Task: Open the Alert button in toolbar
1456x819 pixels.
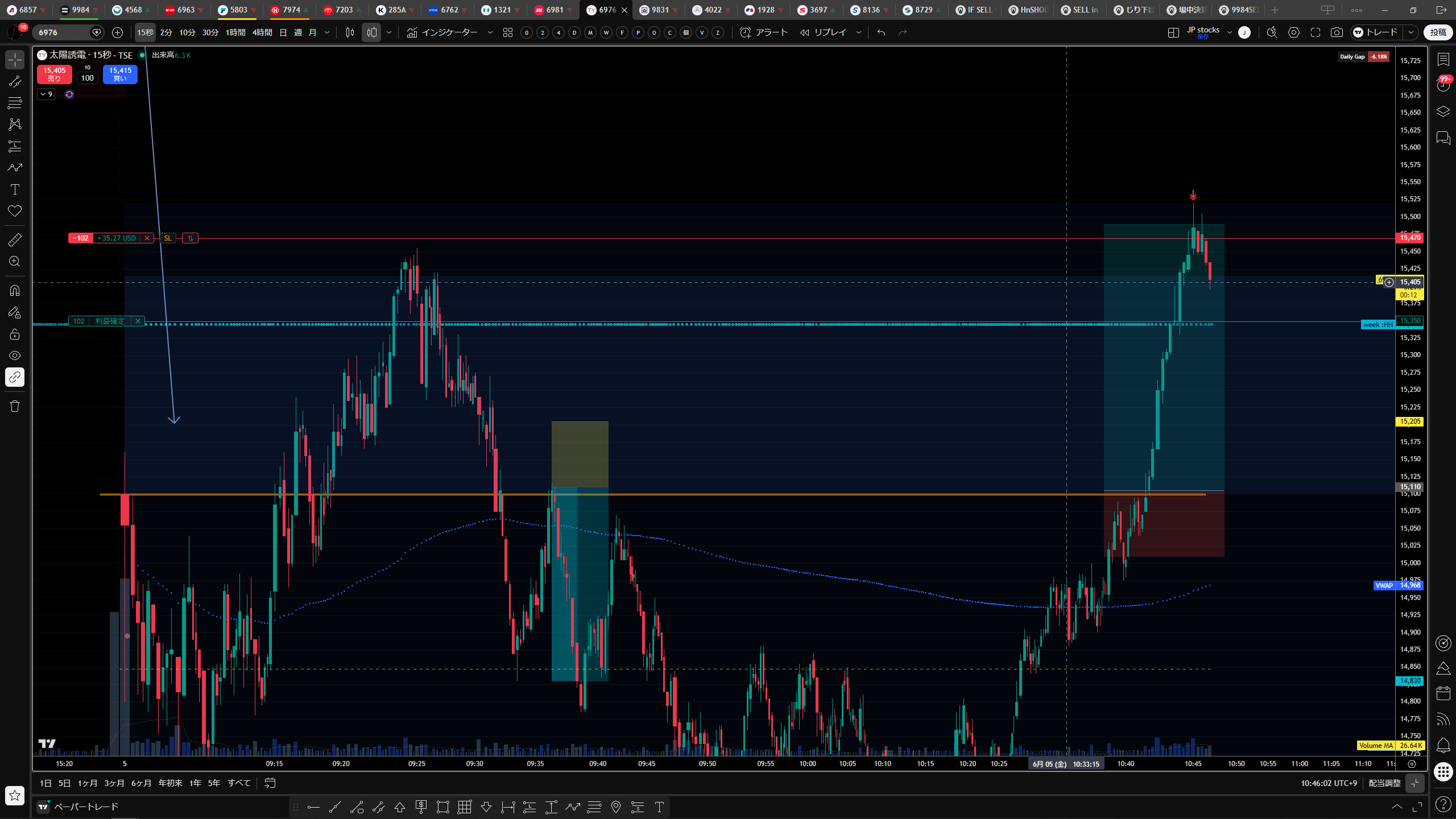Action: click(764, 32)
